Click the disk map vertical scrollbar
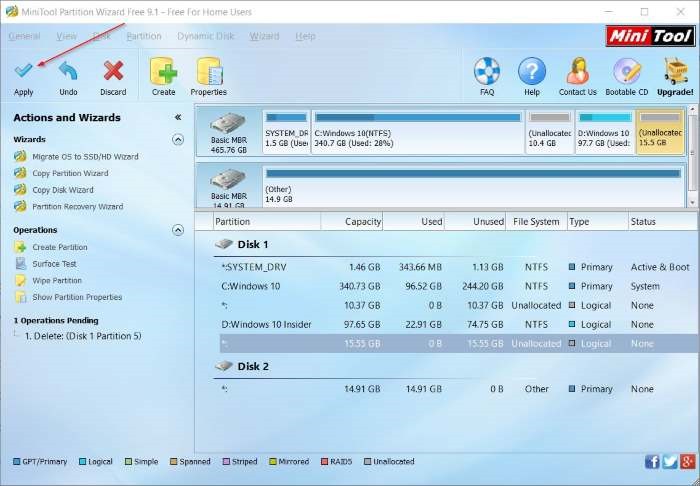The width and height of the screenshot is (700, 486). (x=692, y=155)
